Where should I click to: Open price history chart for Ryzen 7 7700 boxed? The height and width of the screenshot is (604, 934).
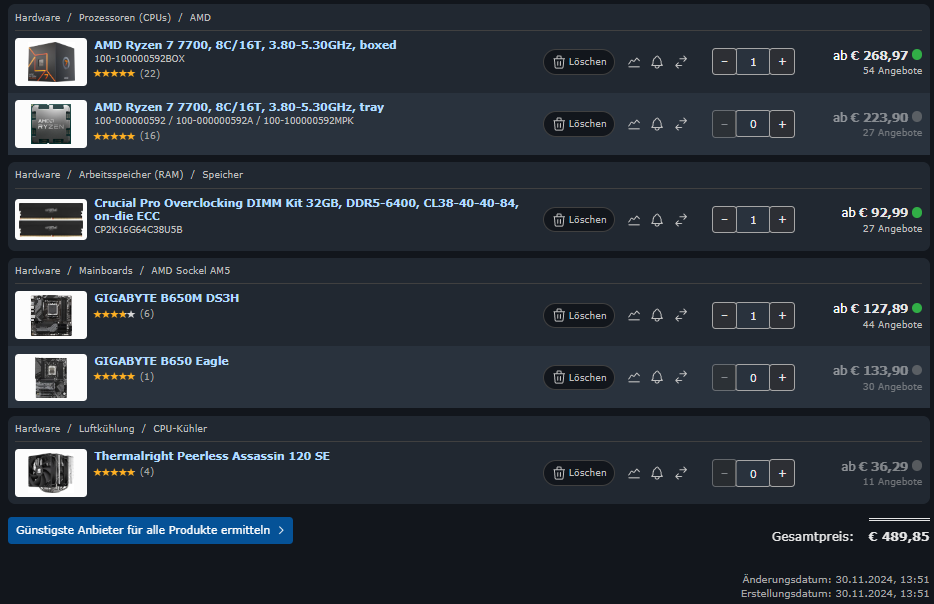tap(634, 62)
